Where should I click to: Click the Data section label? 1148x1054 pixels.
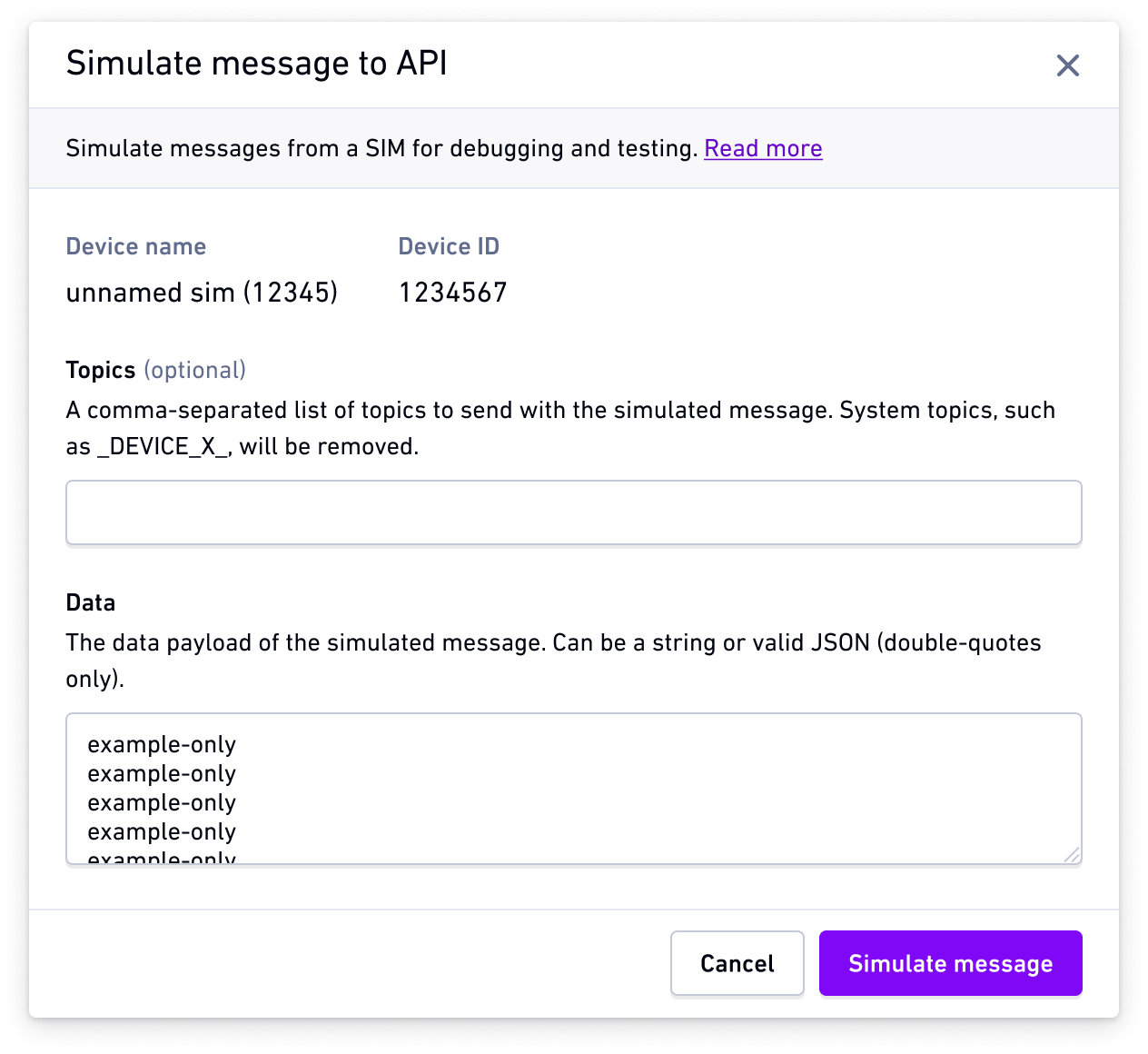coord(90,602)
